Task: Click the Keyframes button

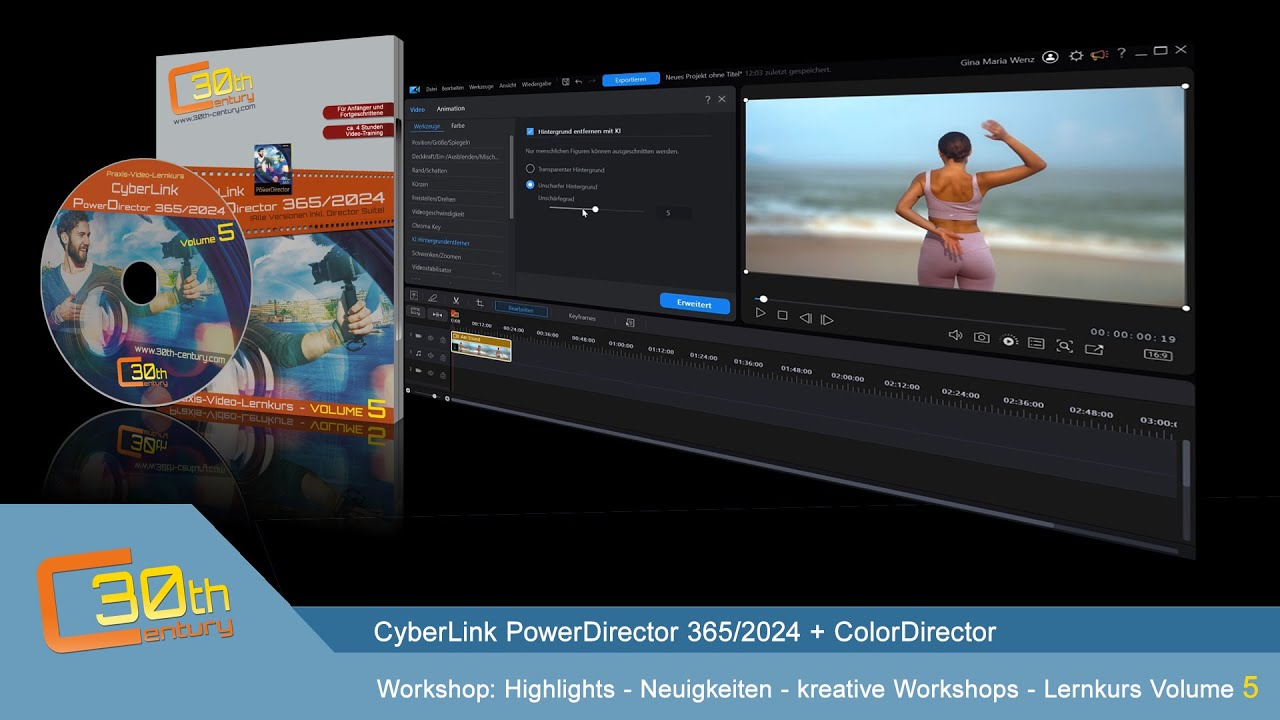Action: point(582,317)
